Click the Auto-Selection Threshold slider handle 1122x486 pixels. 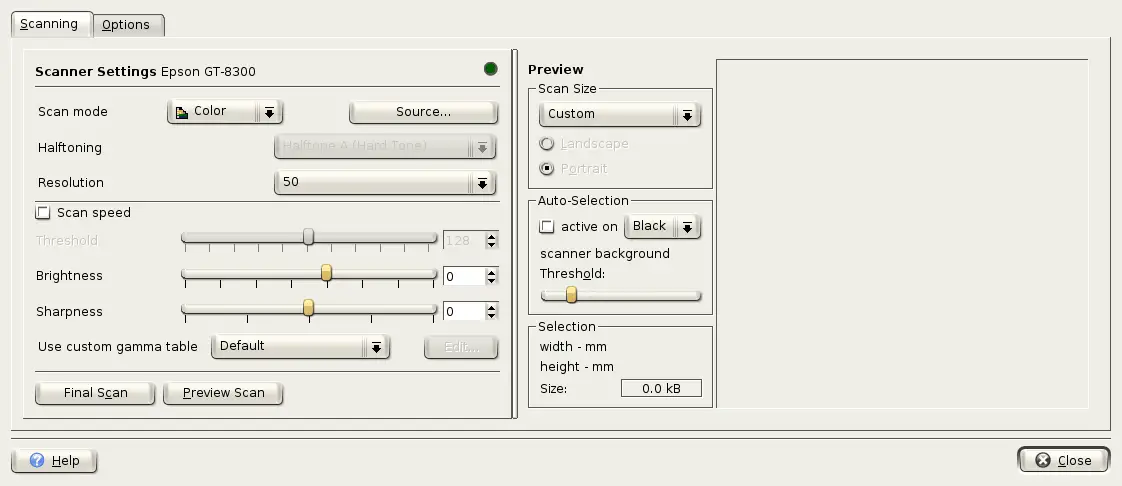click(x=571, y=294)
